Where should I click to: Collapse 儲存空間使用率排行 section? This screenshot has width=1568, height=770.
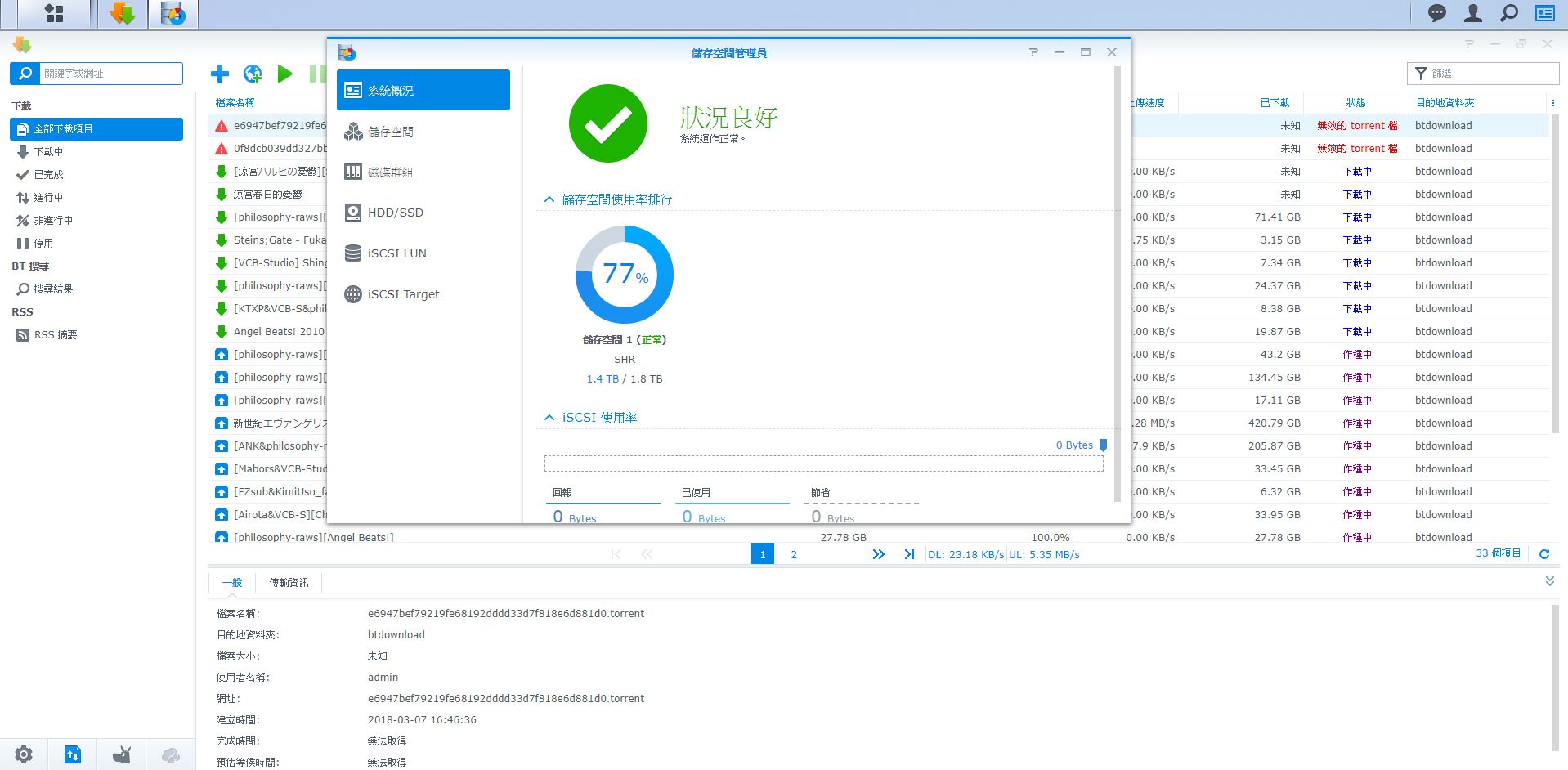click(x=549, y=199)
